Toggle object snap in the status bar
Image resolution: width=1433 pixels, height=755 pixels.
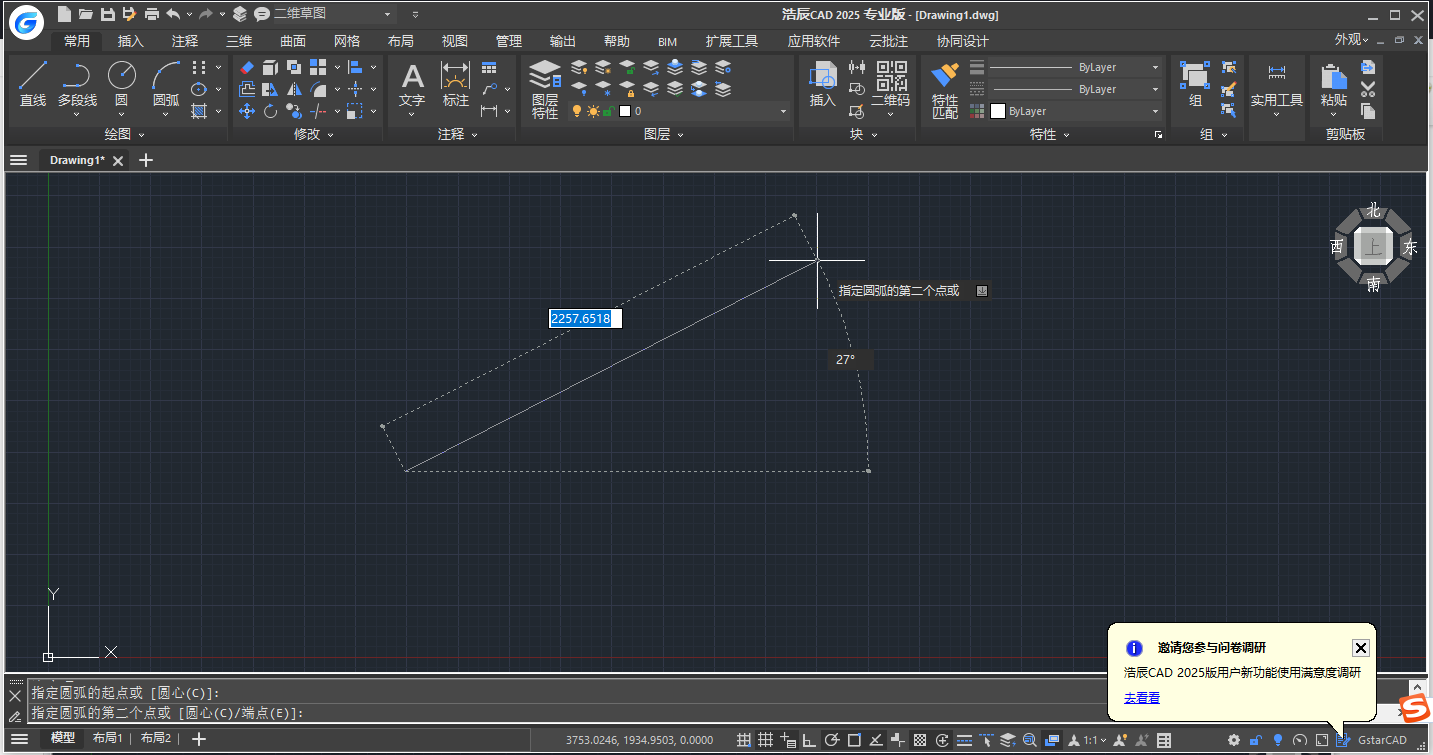pos(856,740)
